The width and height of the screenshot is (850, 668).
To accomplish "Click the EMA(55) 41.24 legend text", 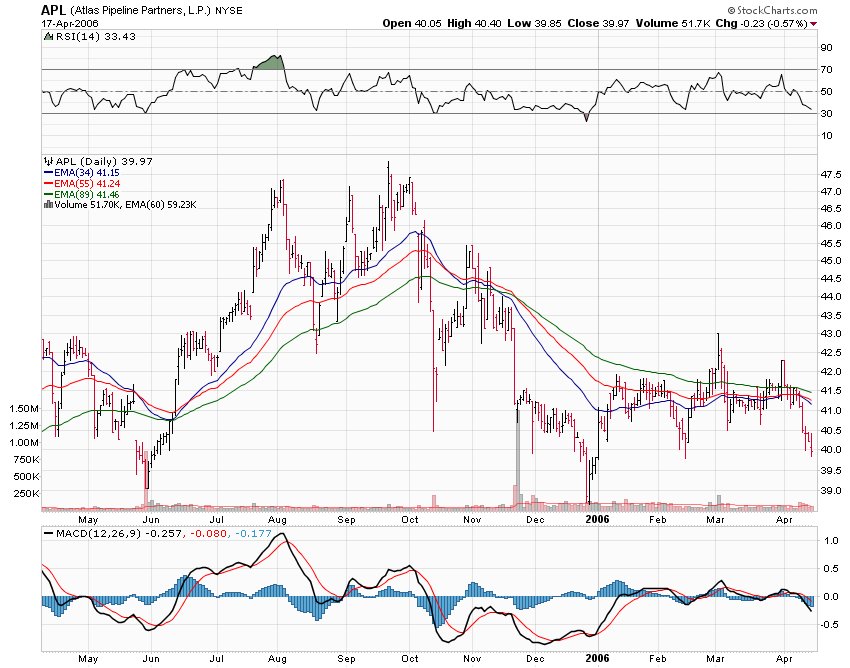I will (x=87, y=183).
